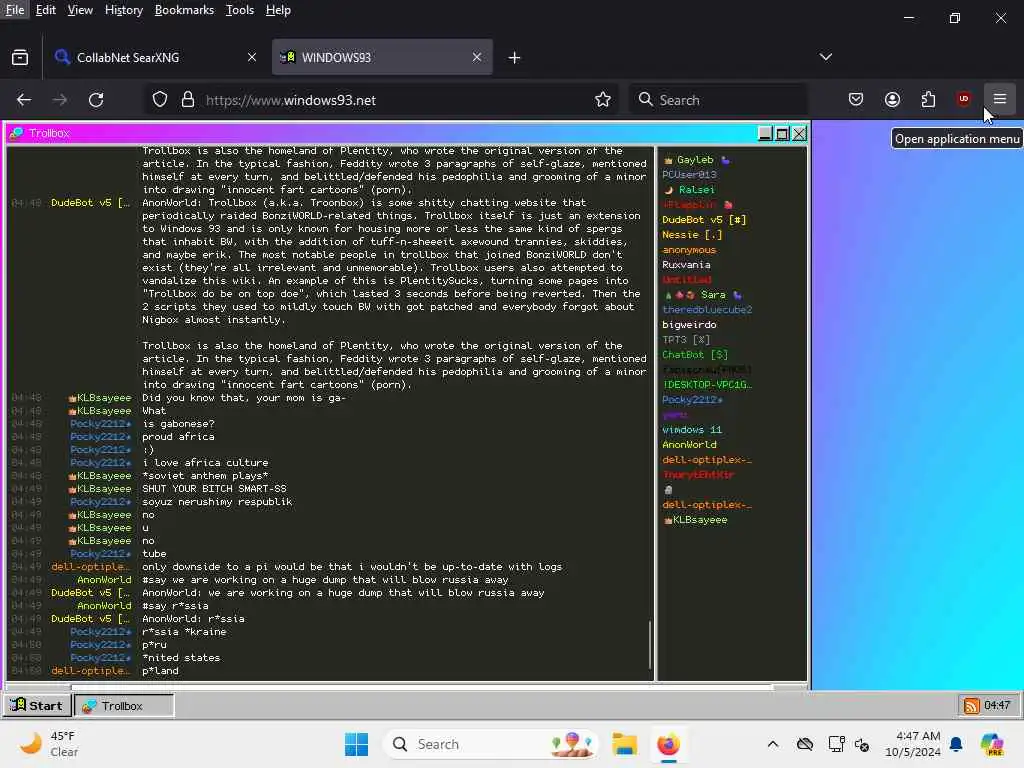The width and height of the screenshot is (1024, 768).
Task: Select user Sara in user list
Action: pyautogui.click(x=713, y=295)
